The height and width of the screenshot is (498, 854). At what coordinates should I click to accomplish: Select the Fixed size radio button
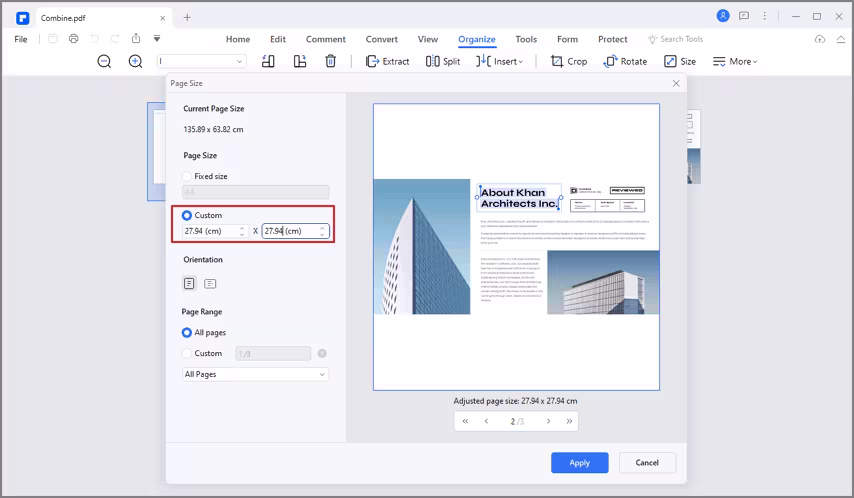[187, 176]
